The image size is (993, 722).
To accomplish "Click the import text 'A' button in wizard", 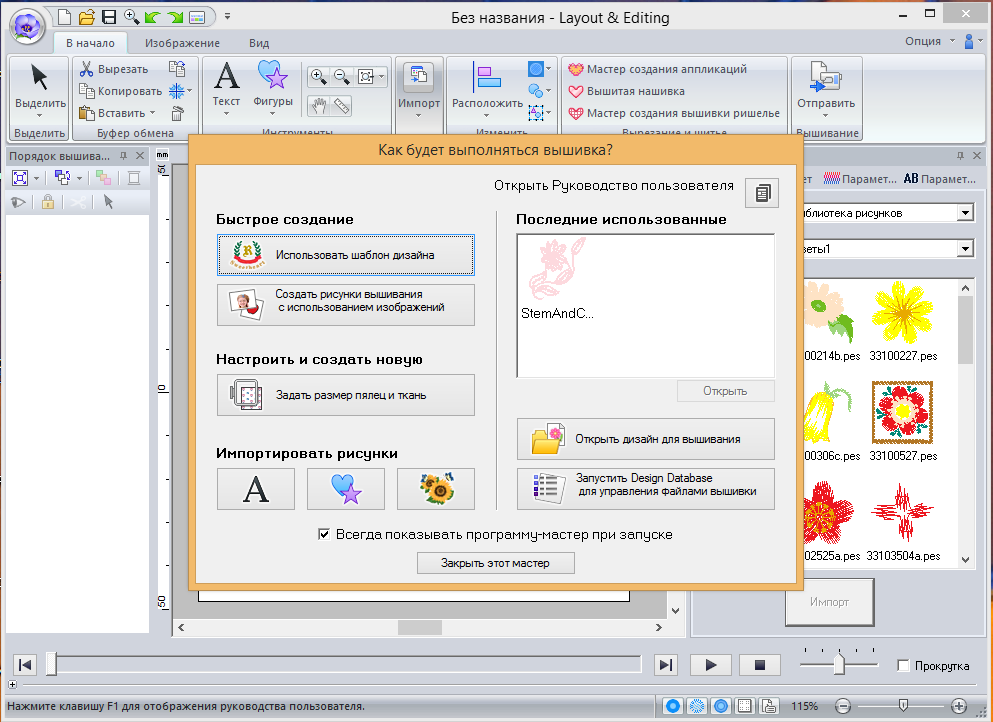I will coord(256,489).
